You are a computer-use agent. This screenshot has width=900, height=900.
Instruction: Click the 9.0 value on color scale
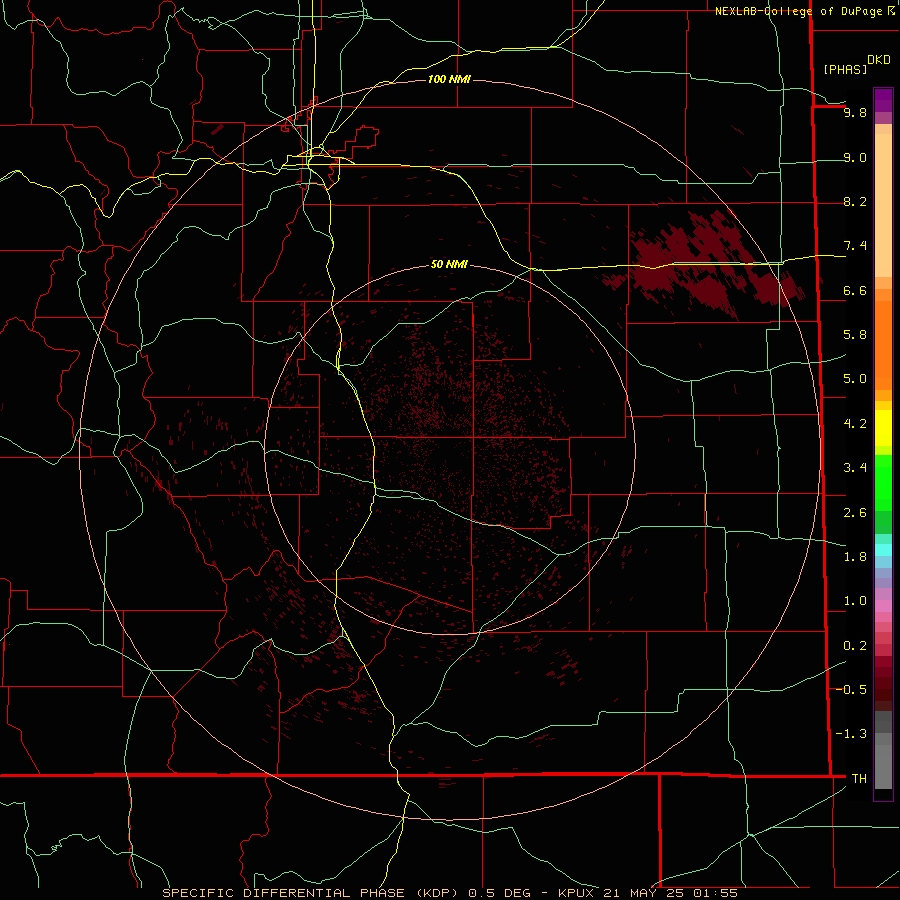point(855,157)
